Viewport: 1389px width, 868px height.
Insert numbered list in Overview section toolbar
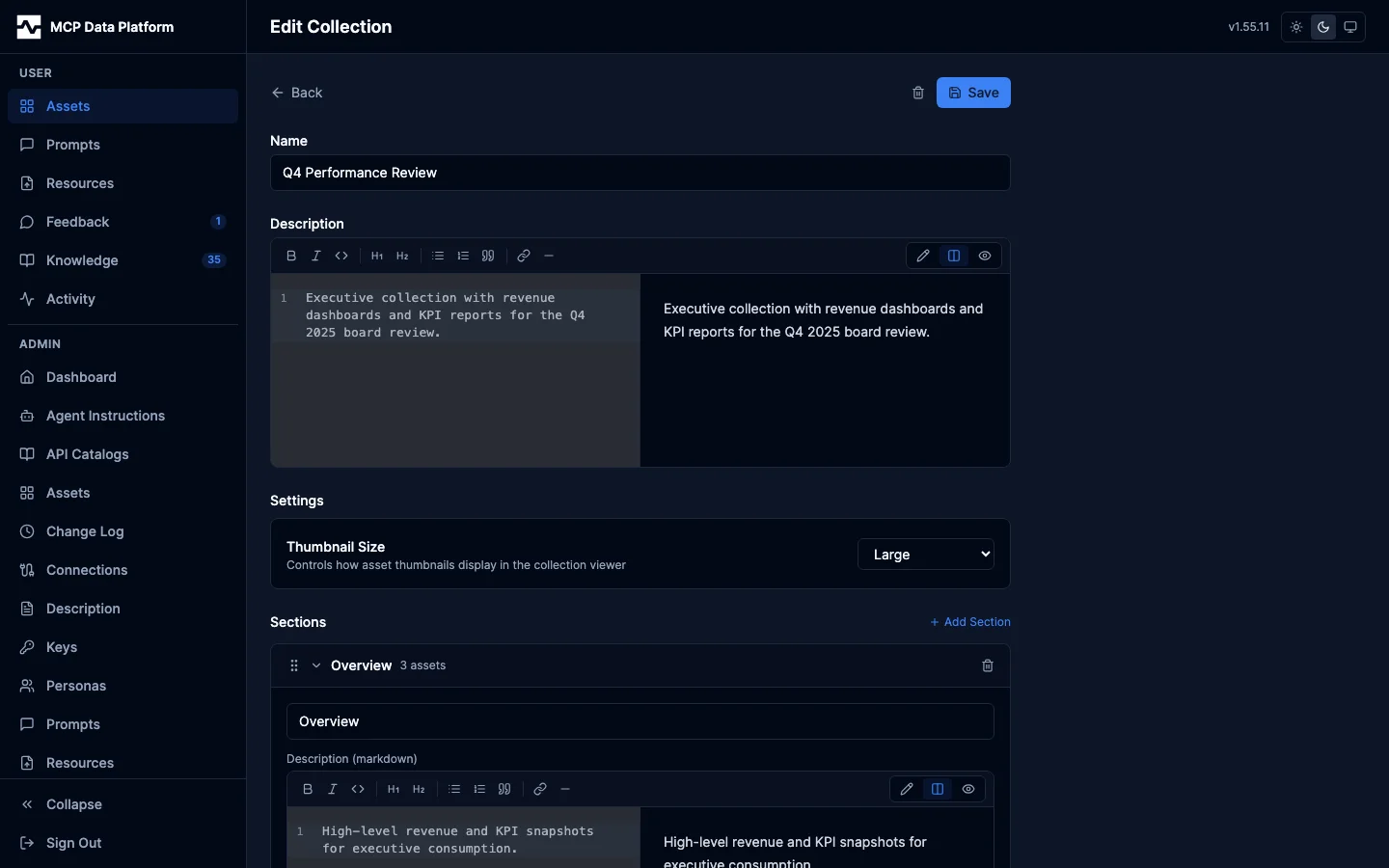click(x=479, y=789)
